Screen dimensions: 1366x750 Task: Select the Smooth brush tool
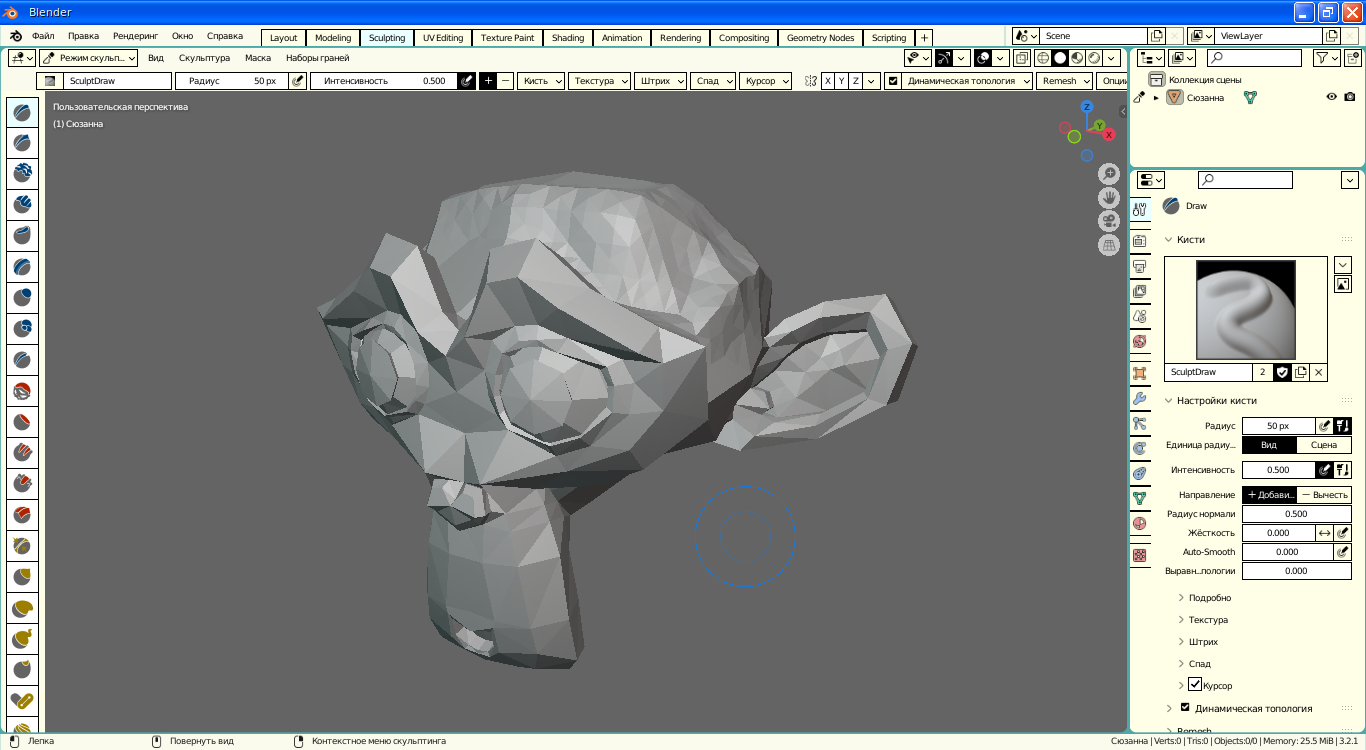pyautogui.click(x=22, y=391)
